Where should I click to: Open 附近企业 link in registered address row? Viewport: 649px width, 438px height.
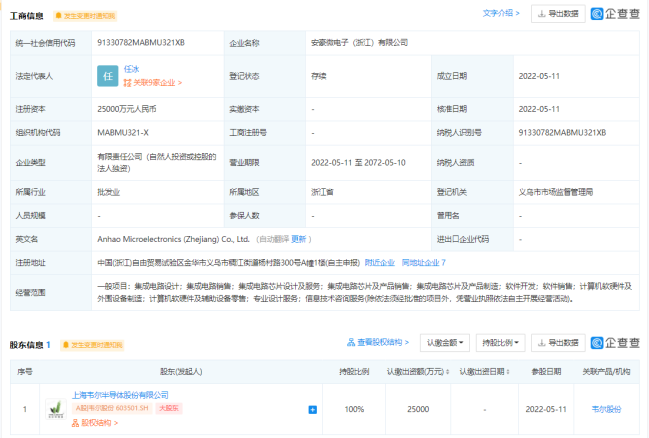(380, 262)
